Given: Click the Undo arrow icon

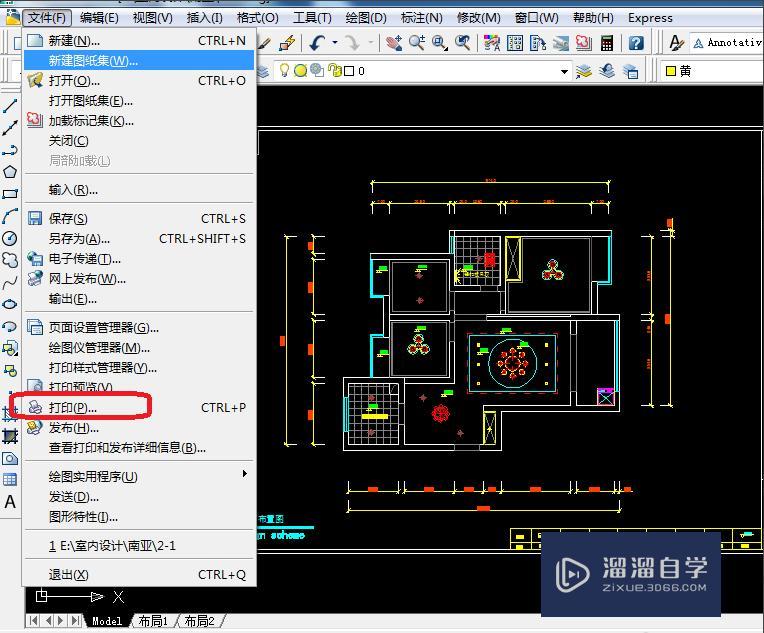Looking at the screenshot, I should (318, 43).
